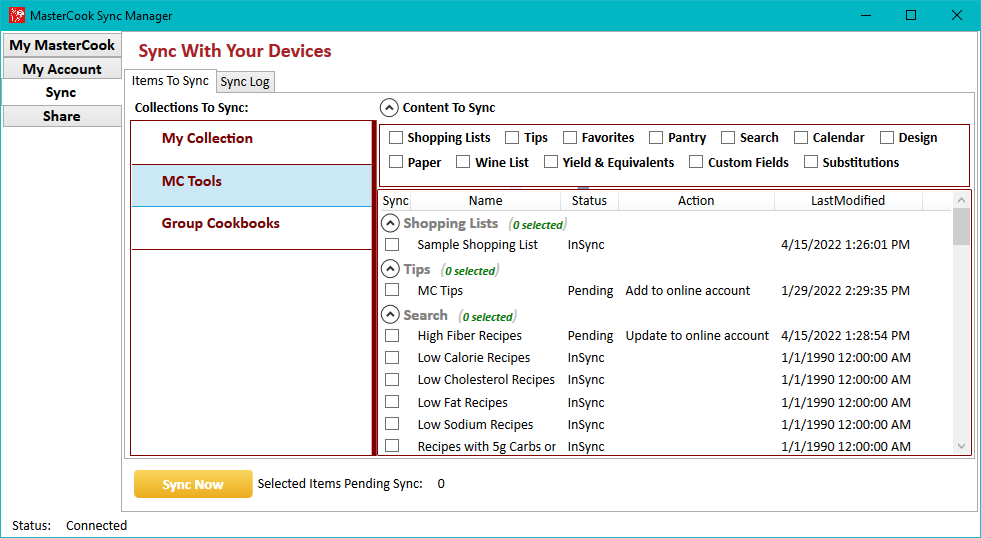The width and height of the screenshot is (981, 538).
Task: Sort by the Action column header
Action: pyautogui.click(x=696, y=201)
